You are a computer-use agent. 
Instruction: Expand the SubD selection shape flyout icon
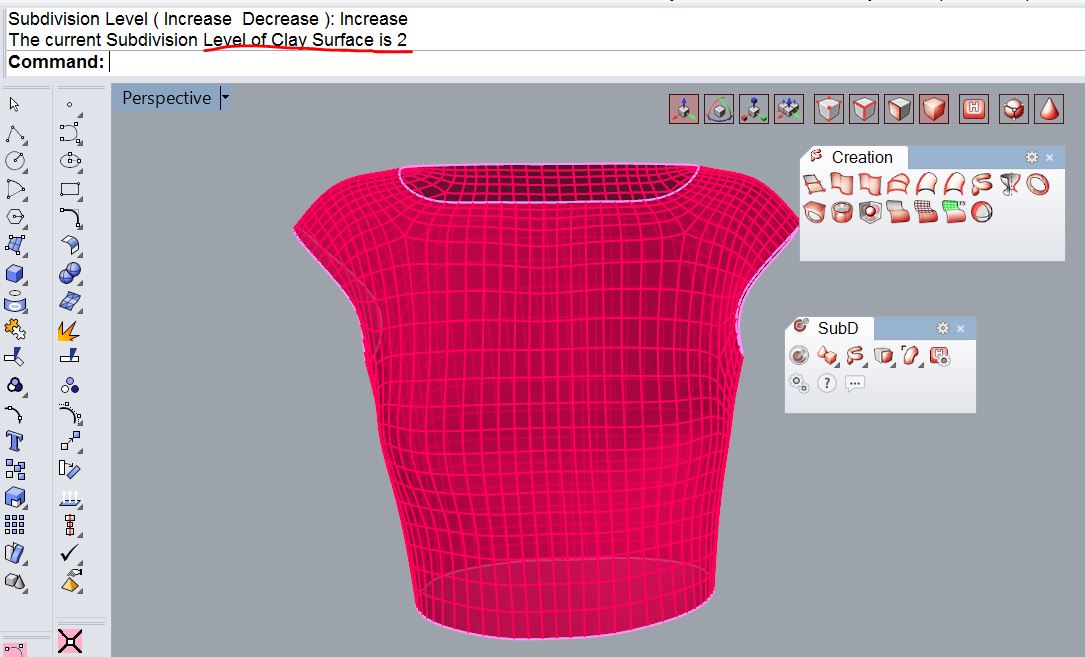tap(911, 356)
